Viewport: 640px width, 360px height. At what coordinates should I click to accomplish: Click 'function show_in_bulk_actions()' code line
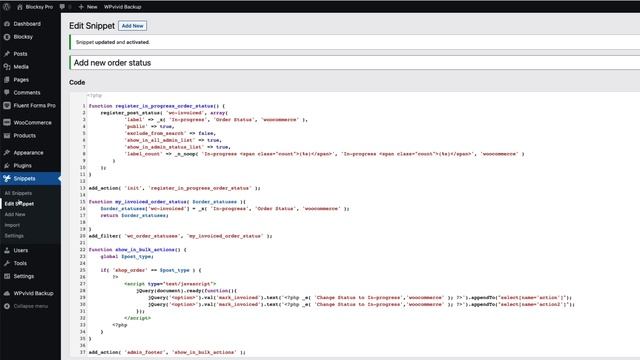tap(137, 249)
